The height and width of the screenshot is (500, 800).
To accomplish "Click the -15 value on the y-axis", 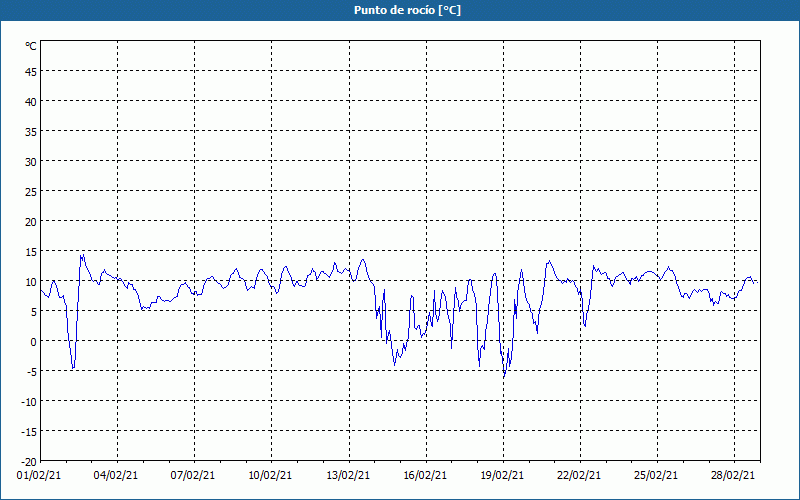I will 29,432.
